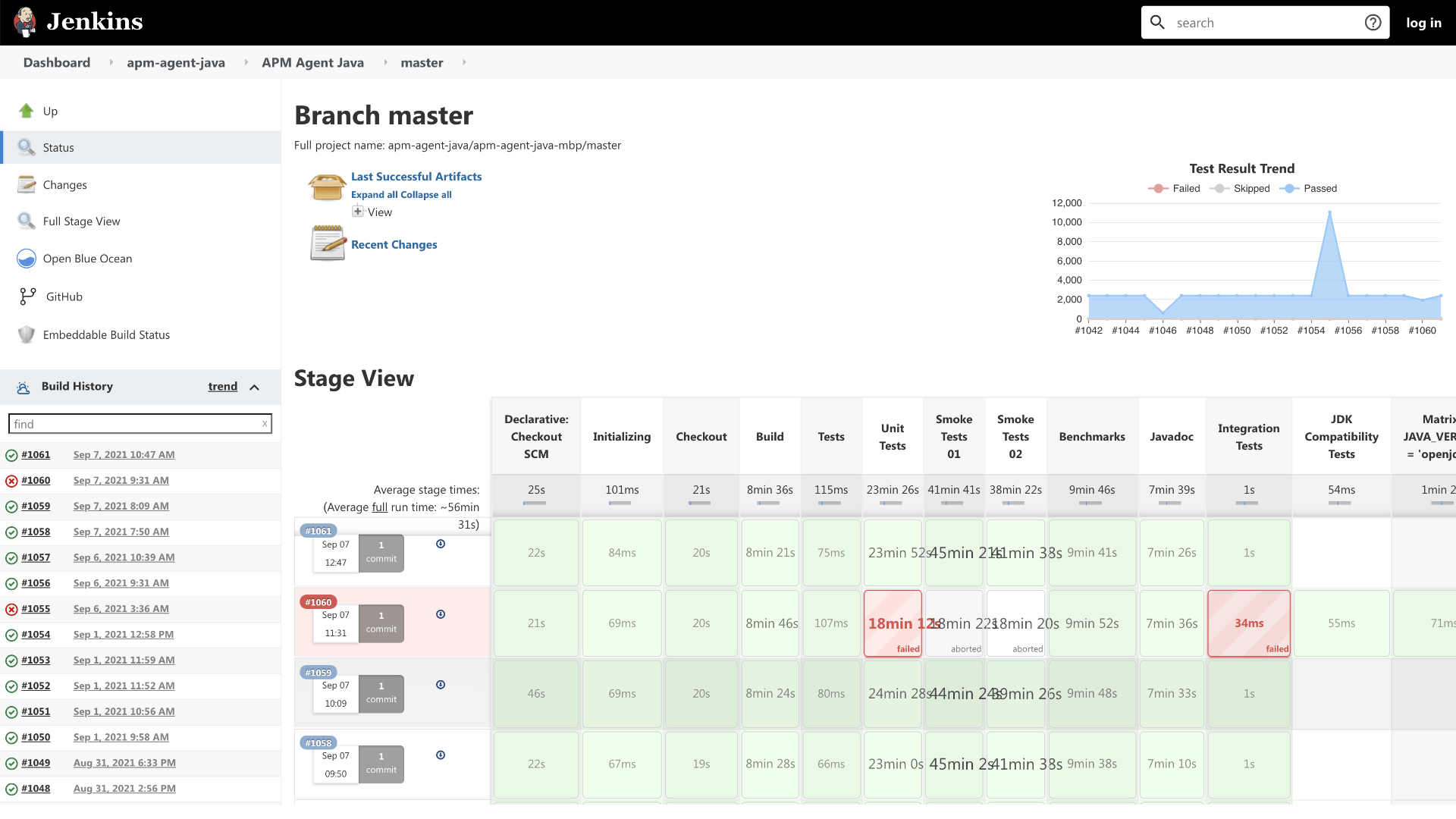Click the build history trend link
Viewport: 1456px width, 819px height.
tap(223, 386)
